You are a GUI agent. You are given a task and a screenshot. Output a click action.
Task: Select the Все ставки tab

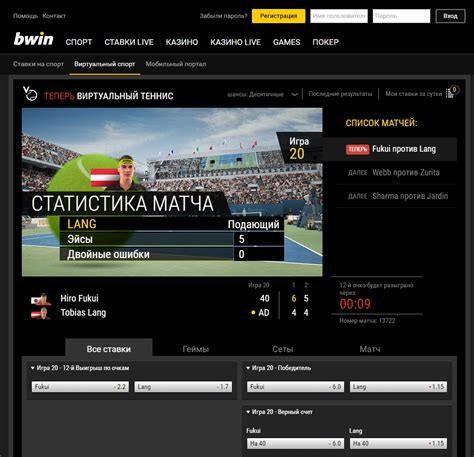click(109, 349)
